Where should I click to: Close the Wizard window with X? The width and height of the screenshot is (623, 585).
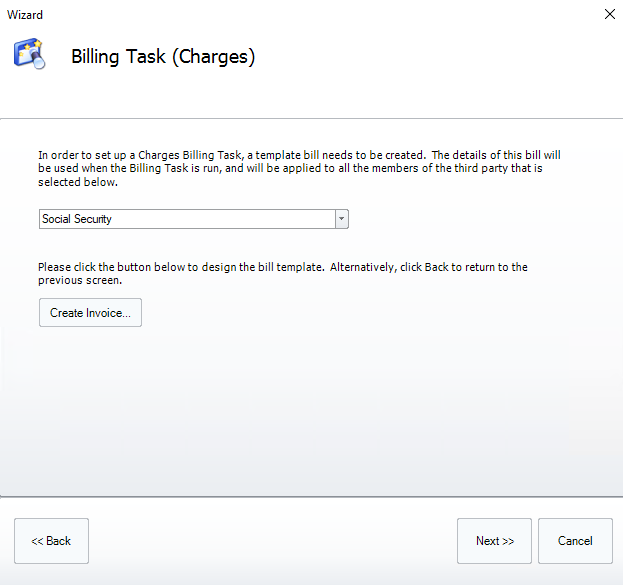[609, 14]
